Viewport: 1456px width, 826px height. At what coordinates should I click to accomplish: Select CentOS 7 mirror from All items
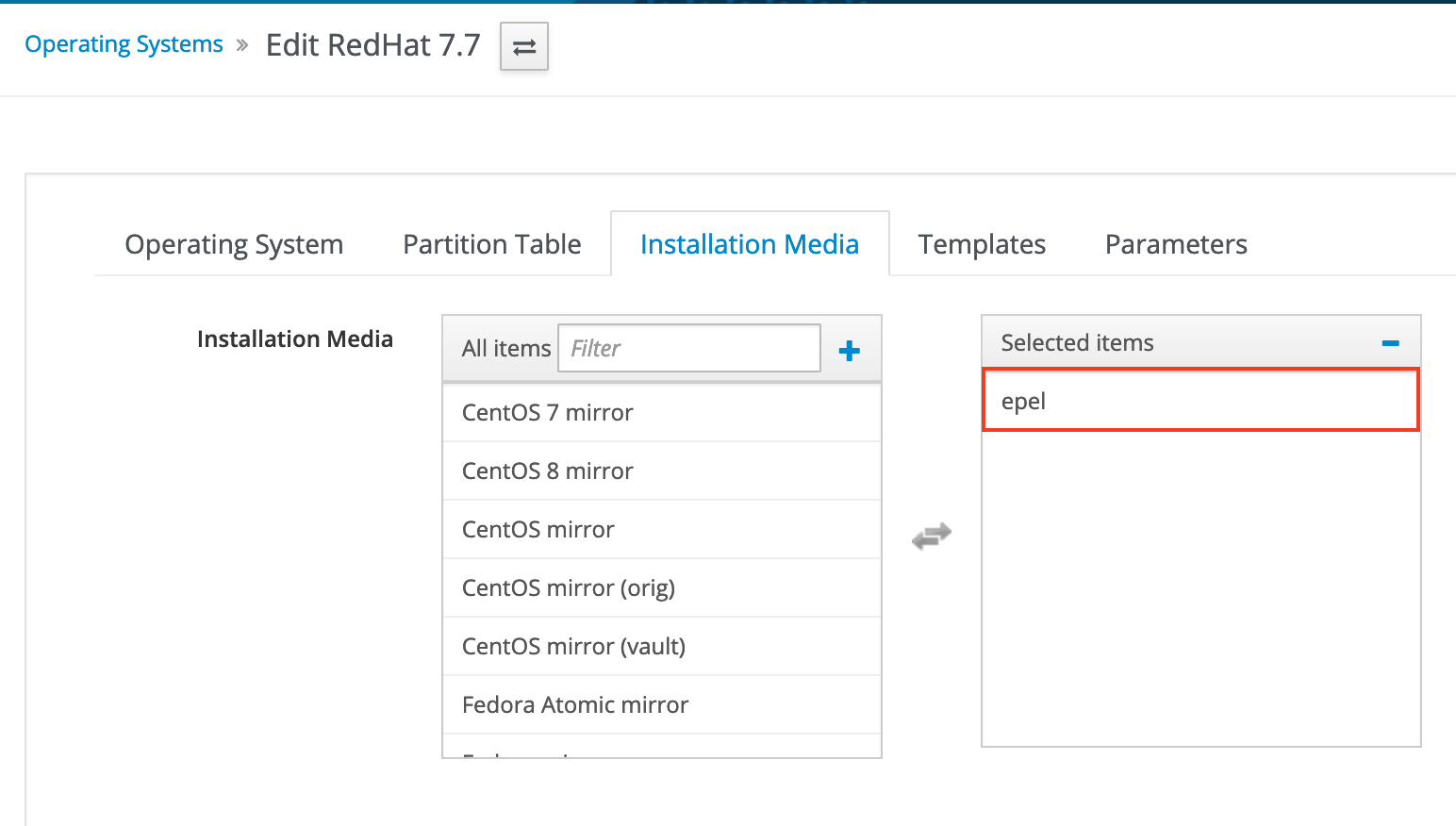click(x=662, y=412)
